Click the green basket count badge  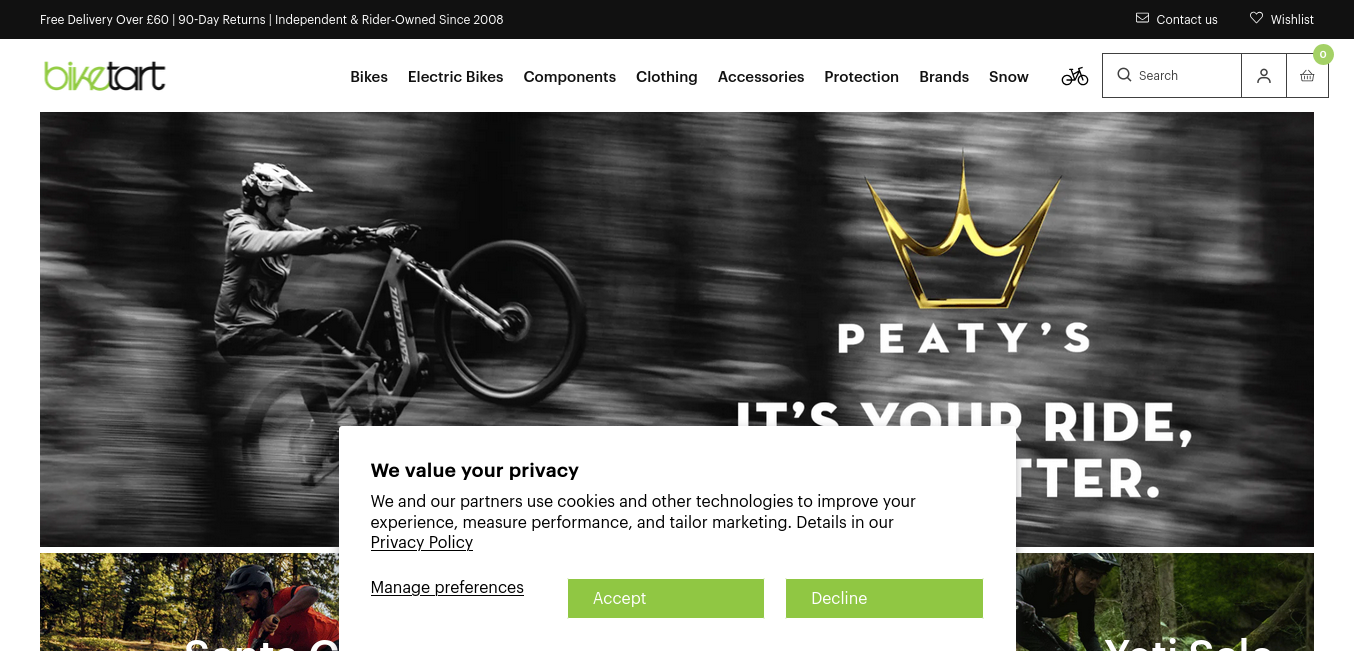point(1323,54)
